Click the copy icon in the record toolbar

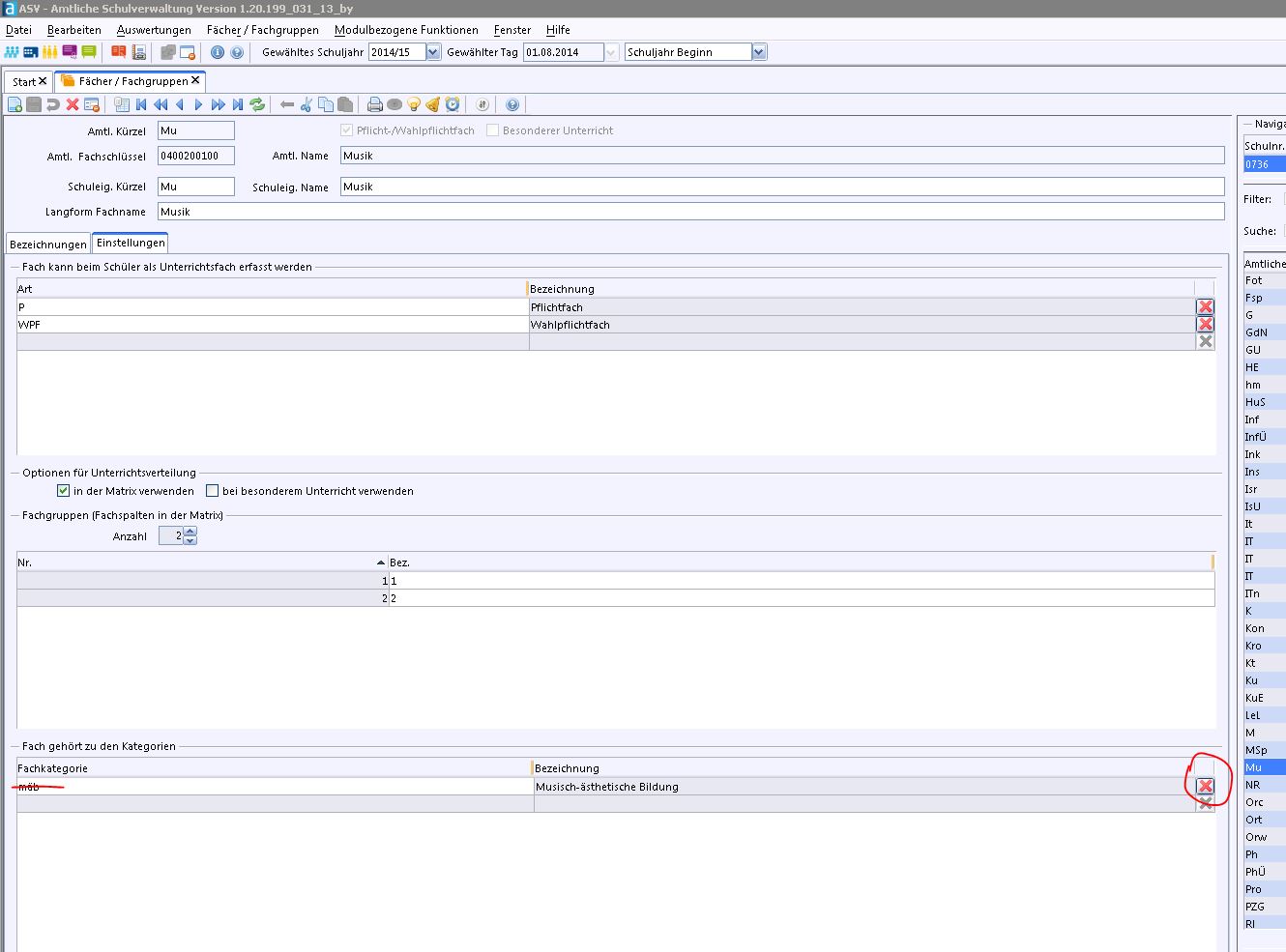tap(326, 104)
